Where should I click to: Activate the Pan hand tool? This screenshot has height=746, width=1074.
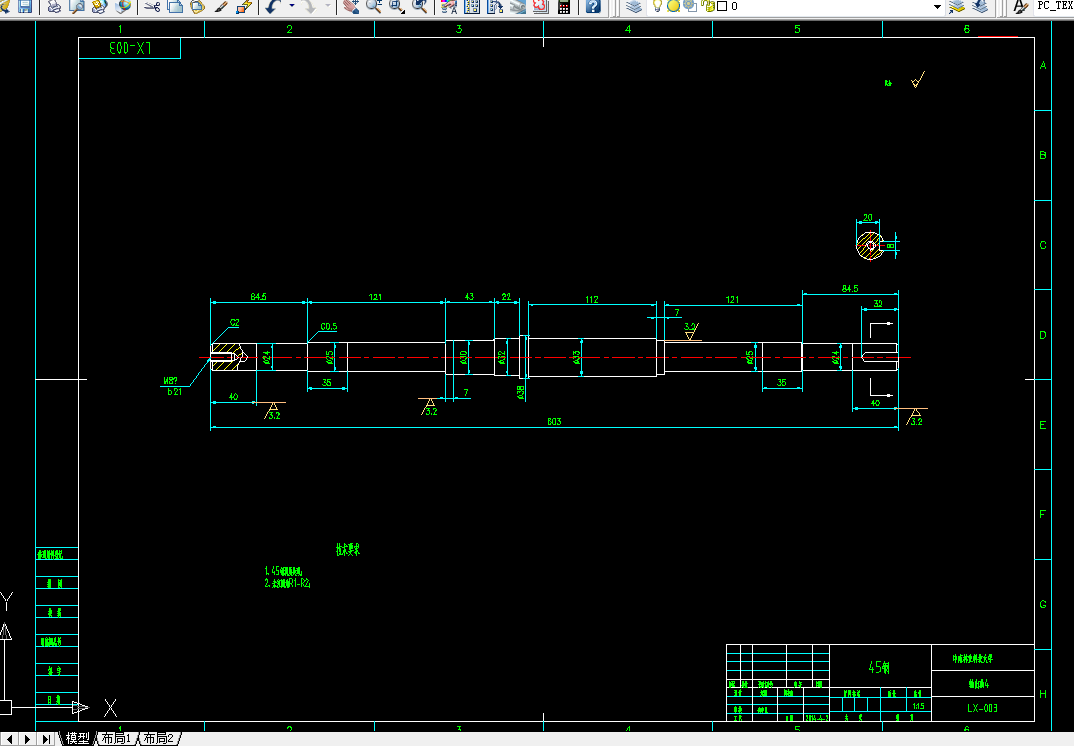351,6
